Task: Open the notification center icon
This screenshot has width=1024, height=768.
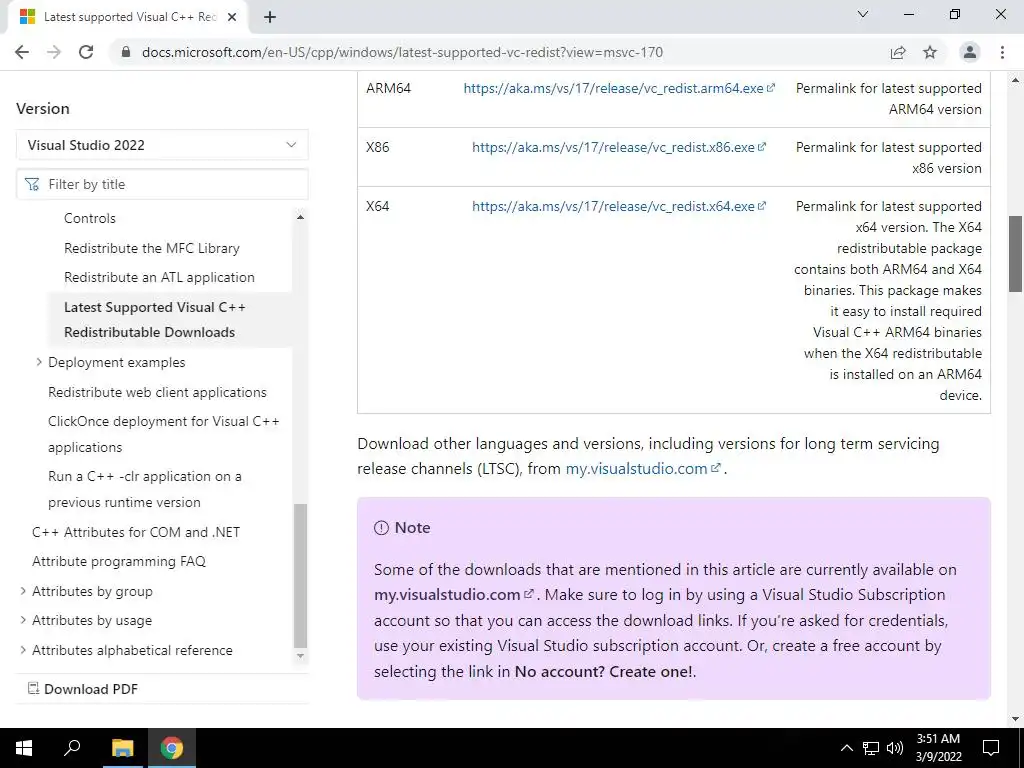Action: click(991, 748)
